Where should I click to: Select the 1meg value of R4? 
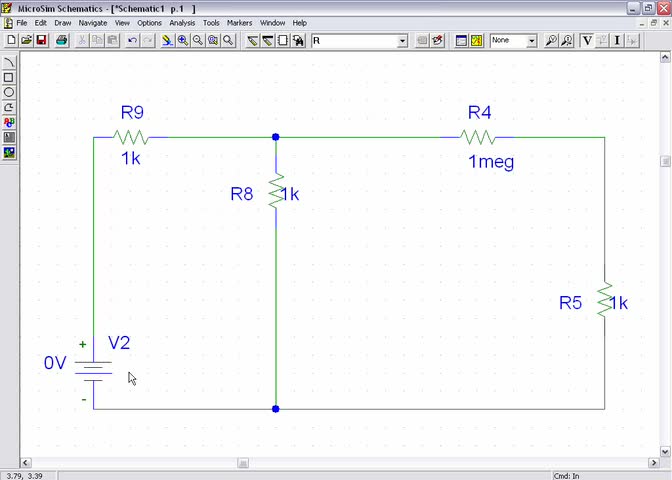[491, 162]
